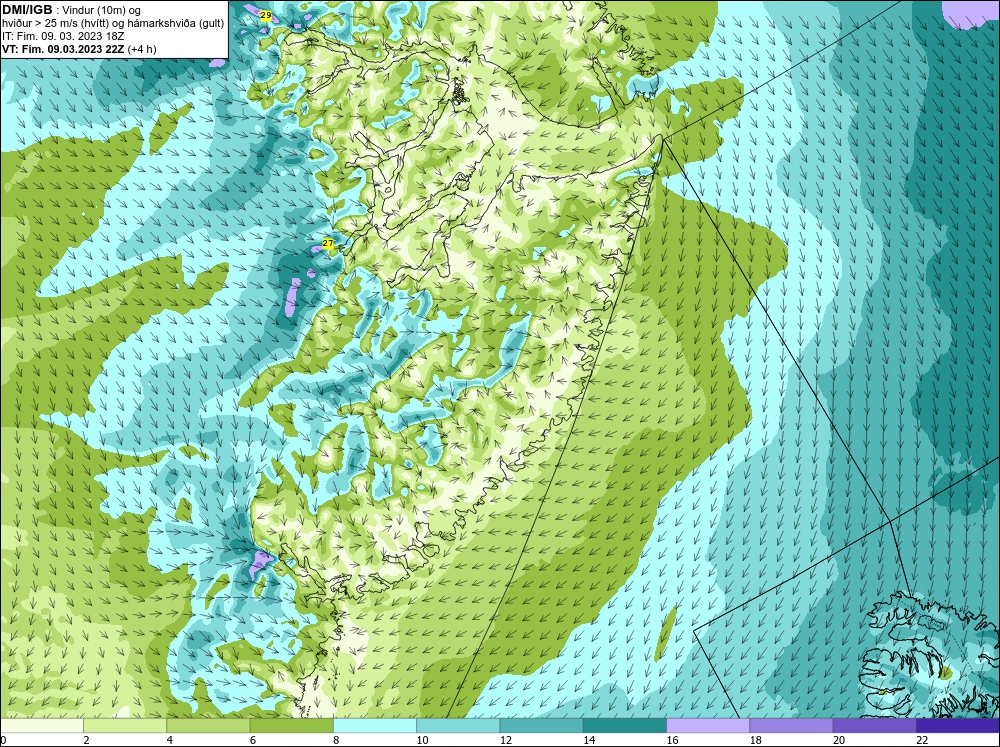Click the legend tick label 8
The width and height of the screenshot is (1000, 747).
click(x=336, y=740)
